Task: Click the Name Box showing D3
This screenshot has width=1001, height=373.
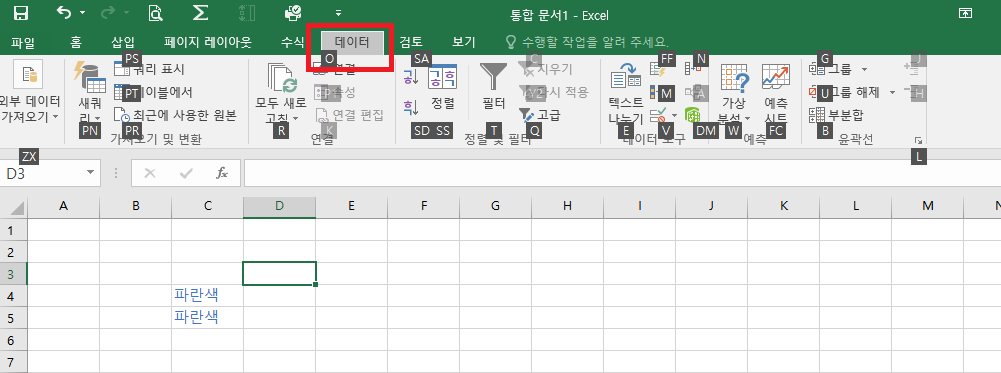Action: pos(41,173)
